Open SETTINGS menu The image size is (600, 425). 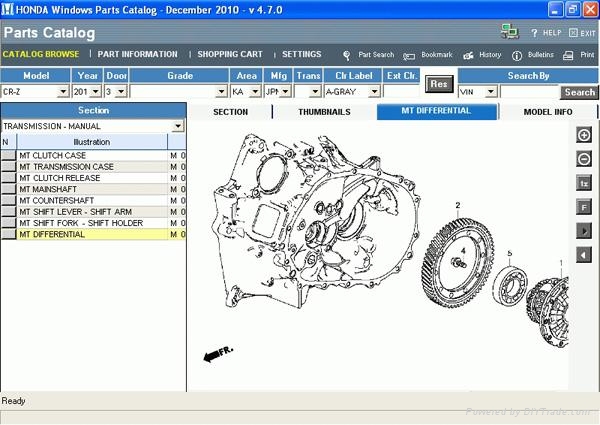(302, 54)
